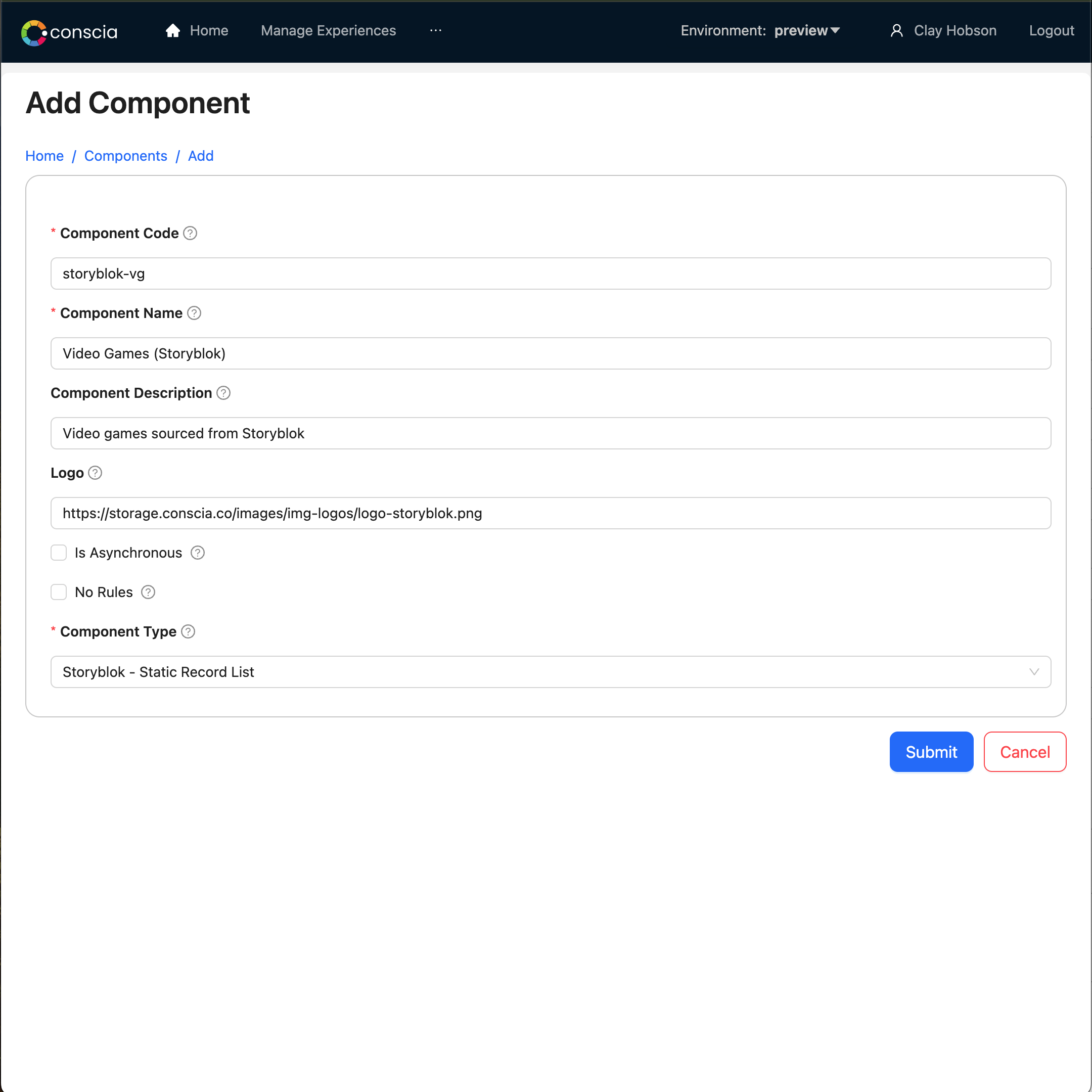Cancel adding the component

pyautogui.click(x=1025, y=752)
